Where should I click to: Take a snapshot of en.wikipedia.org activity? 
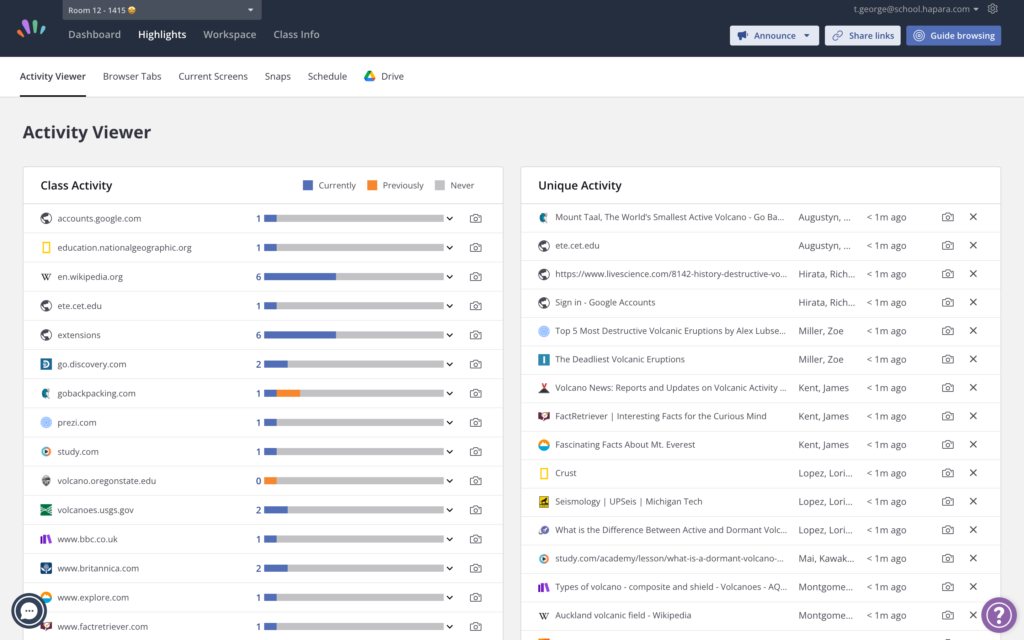coord(476,277)
